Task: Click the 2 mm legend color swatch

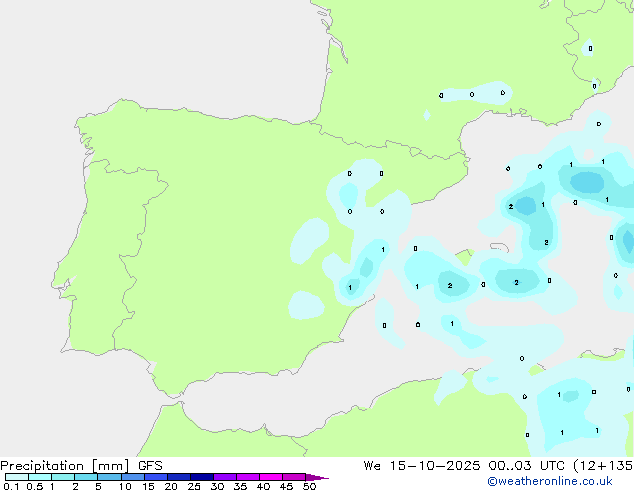Action: [x=86, y=477]
